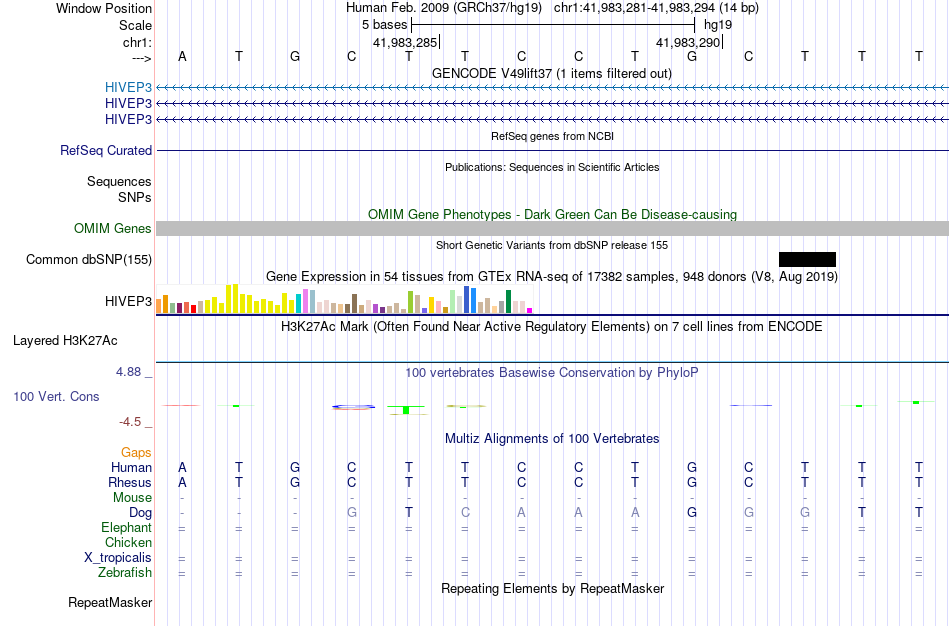
Task: Open Publications: Sequences in Scientific Articles title
Action: click(x=552, y=167)
